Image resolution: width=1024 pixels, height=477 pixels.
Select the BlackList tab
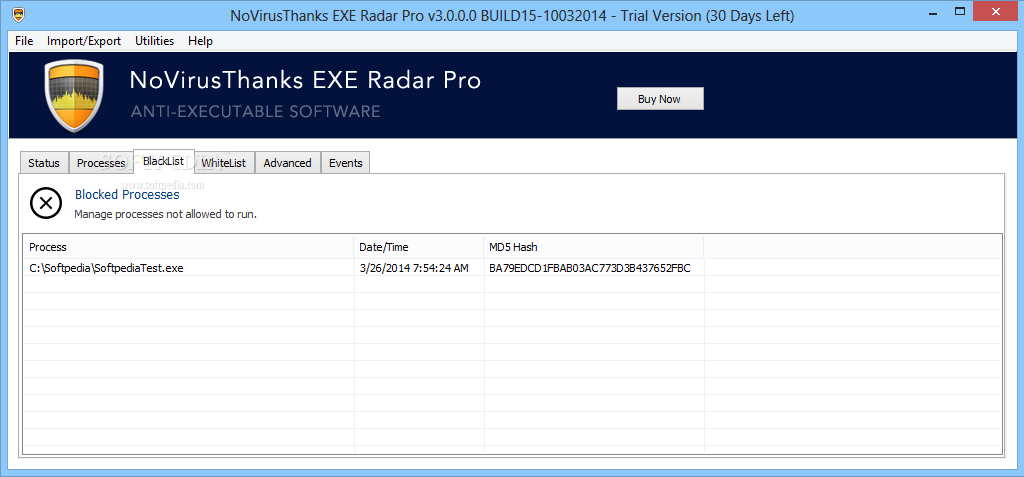click(163, 161)
